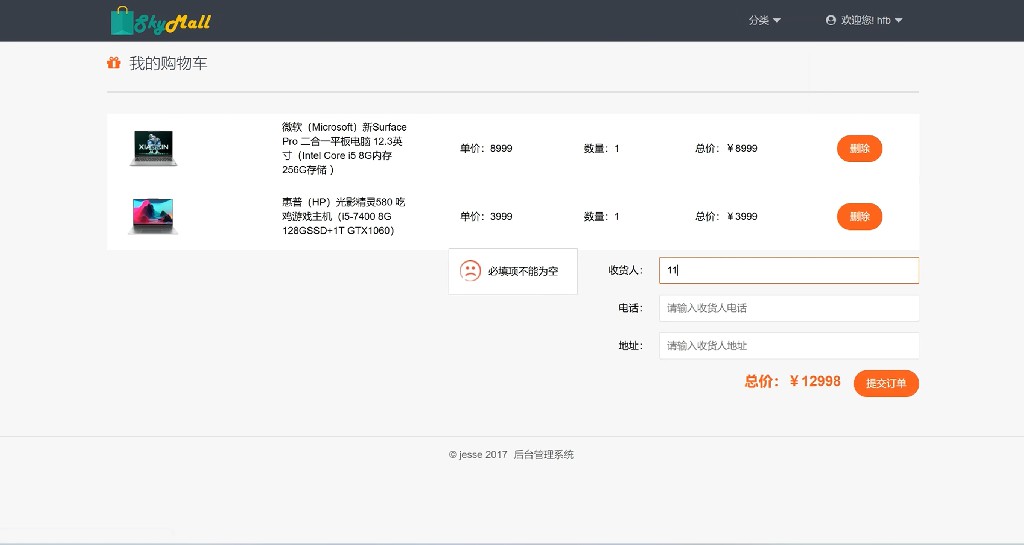
Task: Expand the caret arrow next to hfb
Action: 898,21
